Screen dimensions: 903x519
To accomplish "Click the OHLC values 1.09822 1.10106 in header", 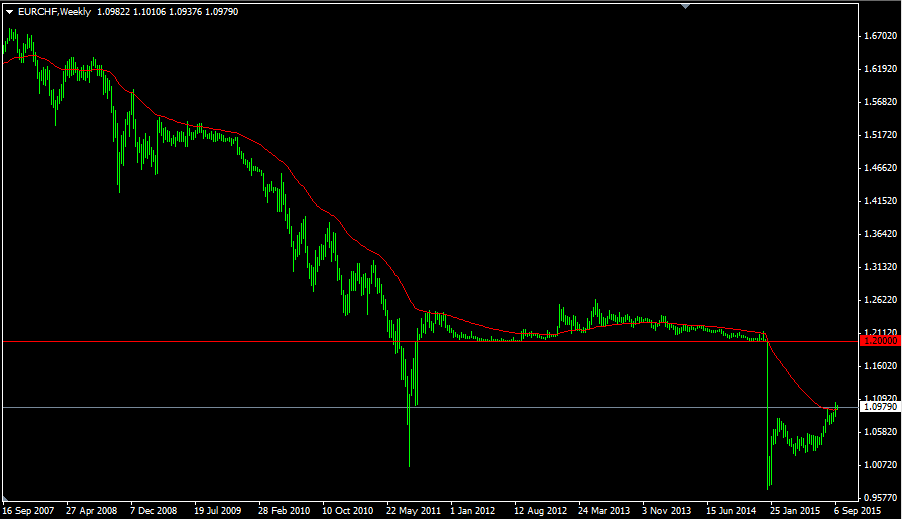I will coord(131,12).
